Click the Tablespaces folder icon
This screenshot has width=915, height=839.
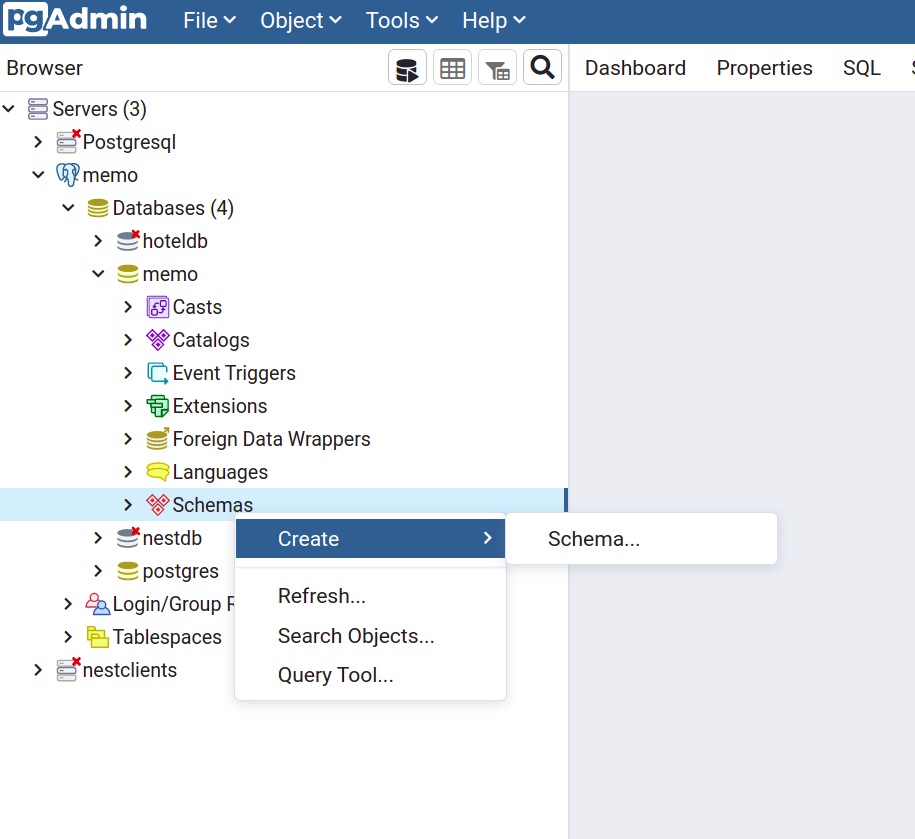[97, 637]
